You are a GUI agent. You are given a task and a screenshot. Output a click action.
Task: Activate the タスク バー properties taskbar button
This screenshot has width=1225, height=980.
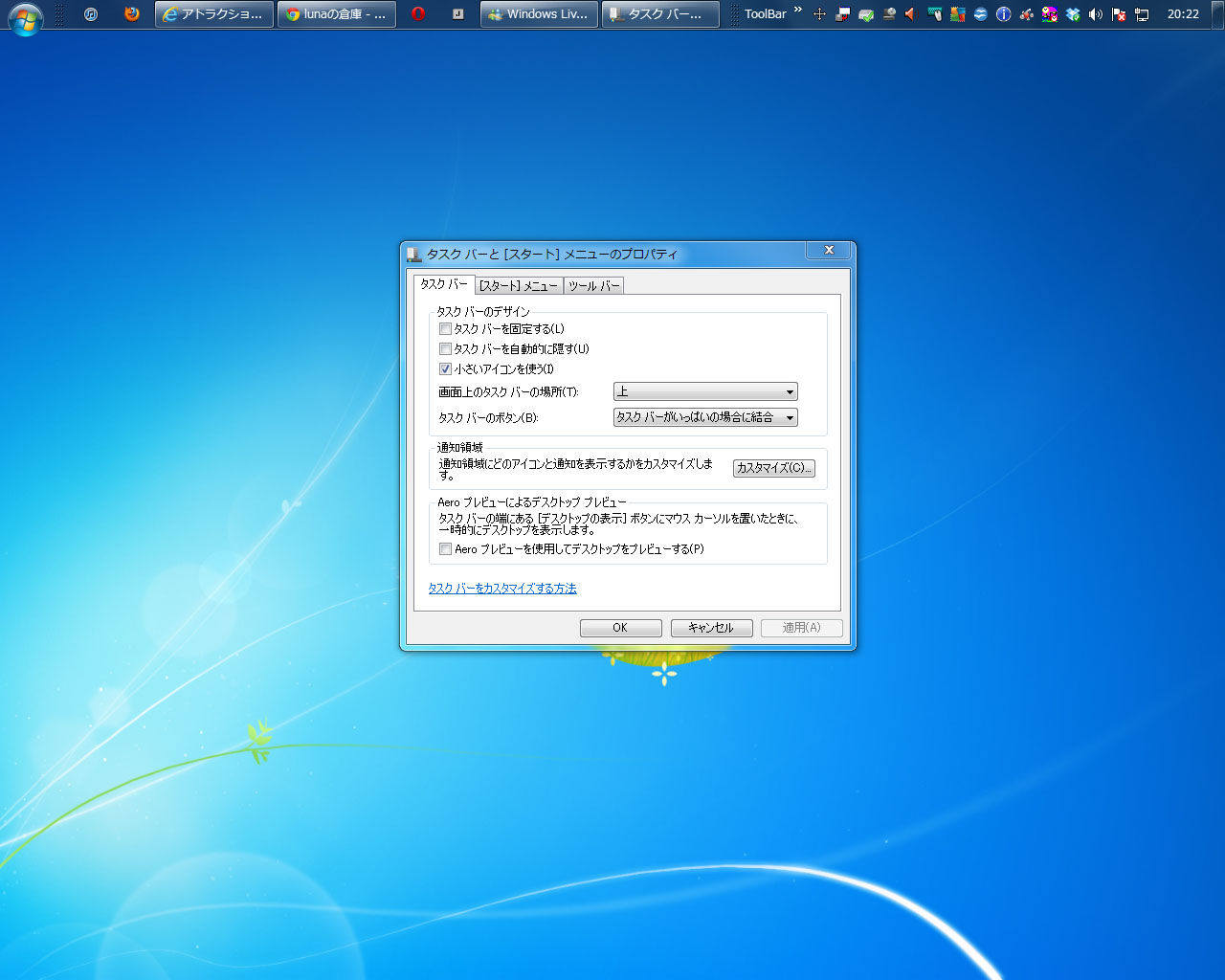click(x=660, y=14)
